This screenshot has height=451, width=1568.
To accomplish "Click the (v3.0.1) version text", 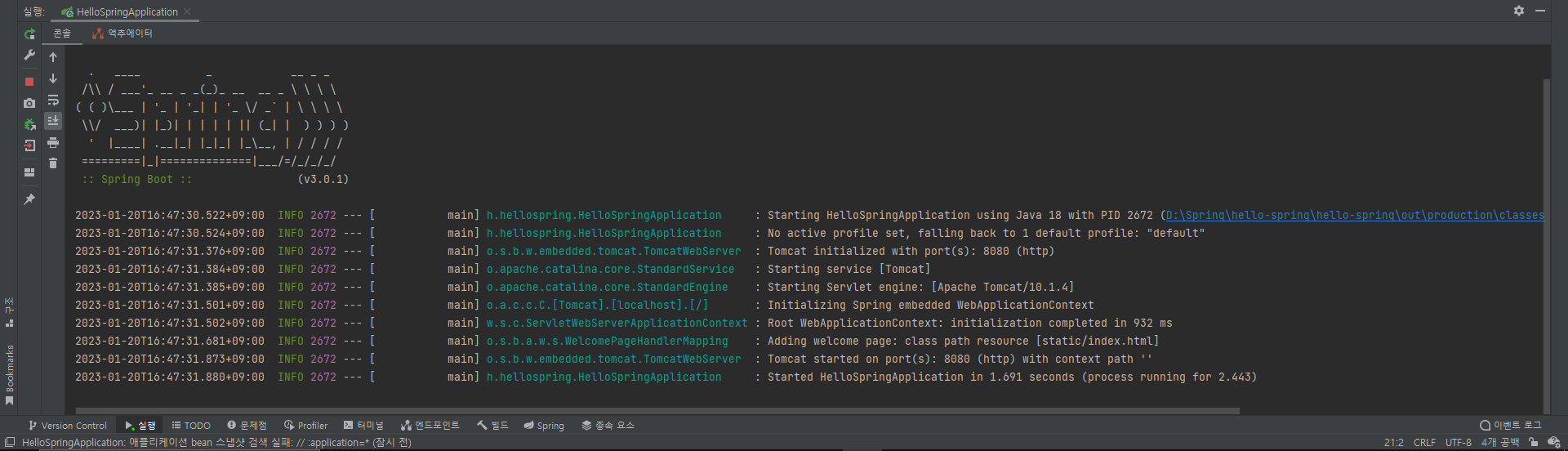I will point(323,180).
